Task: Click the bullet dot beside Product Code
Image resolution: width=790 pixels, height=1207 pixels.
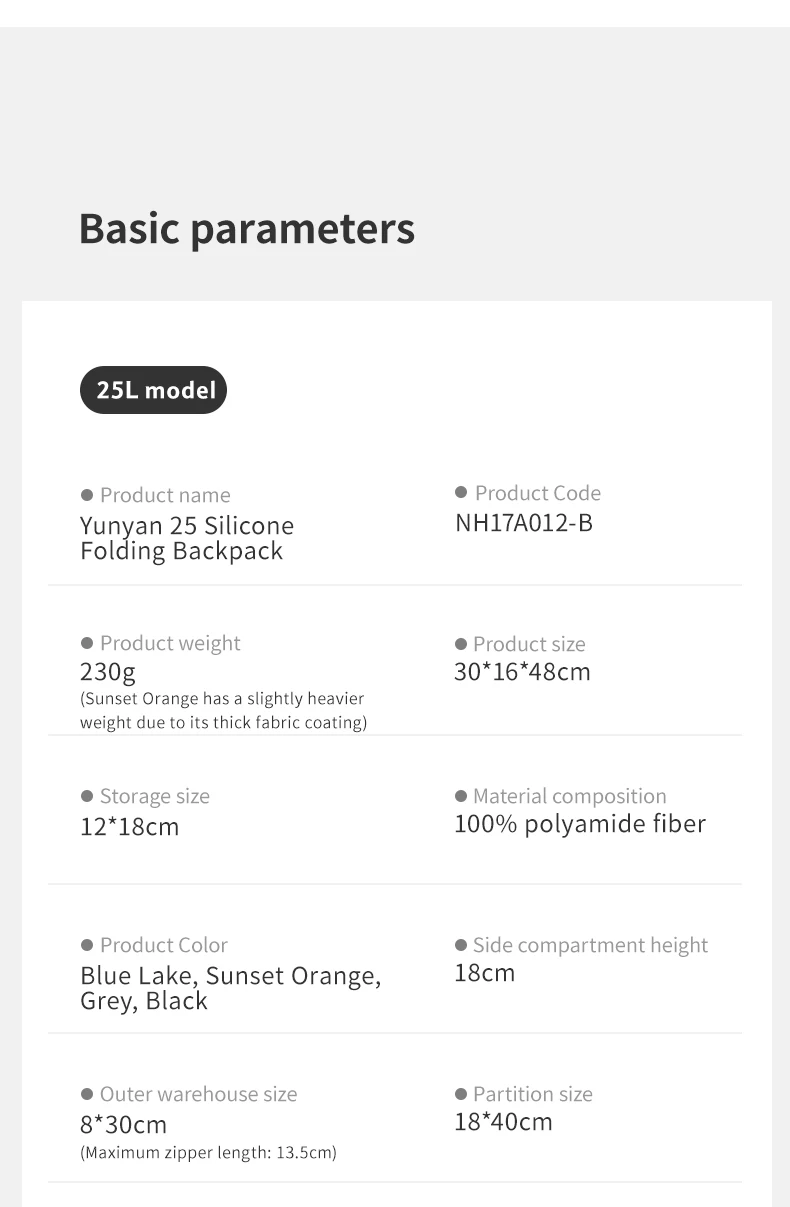Action: tap(461, 492)
